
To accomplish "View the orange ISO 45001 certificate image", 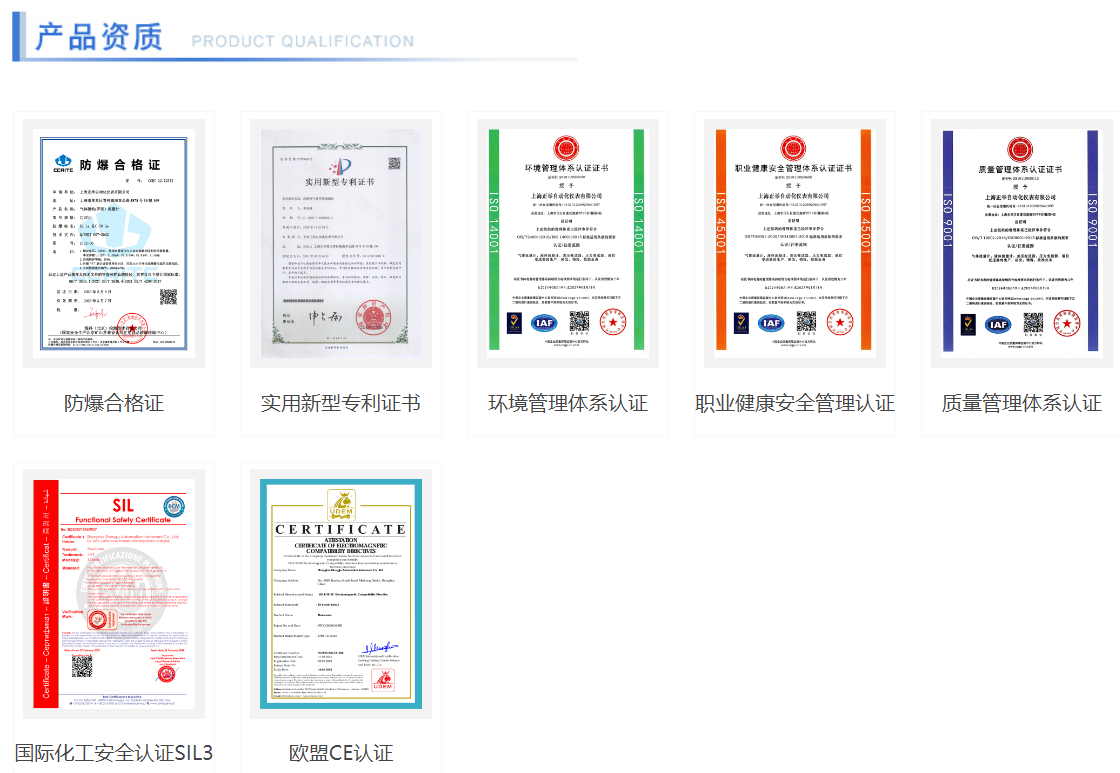I will coord(794,241).
